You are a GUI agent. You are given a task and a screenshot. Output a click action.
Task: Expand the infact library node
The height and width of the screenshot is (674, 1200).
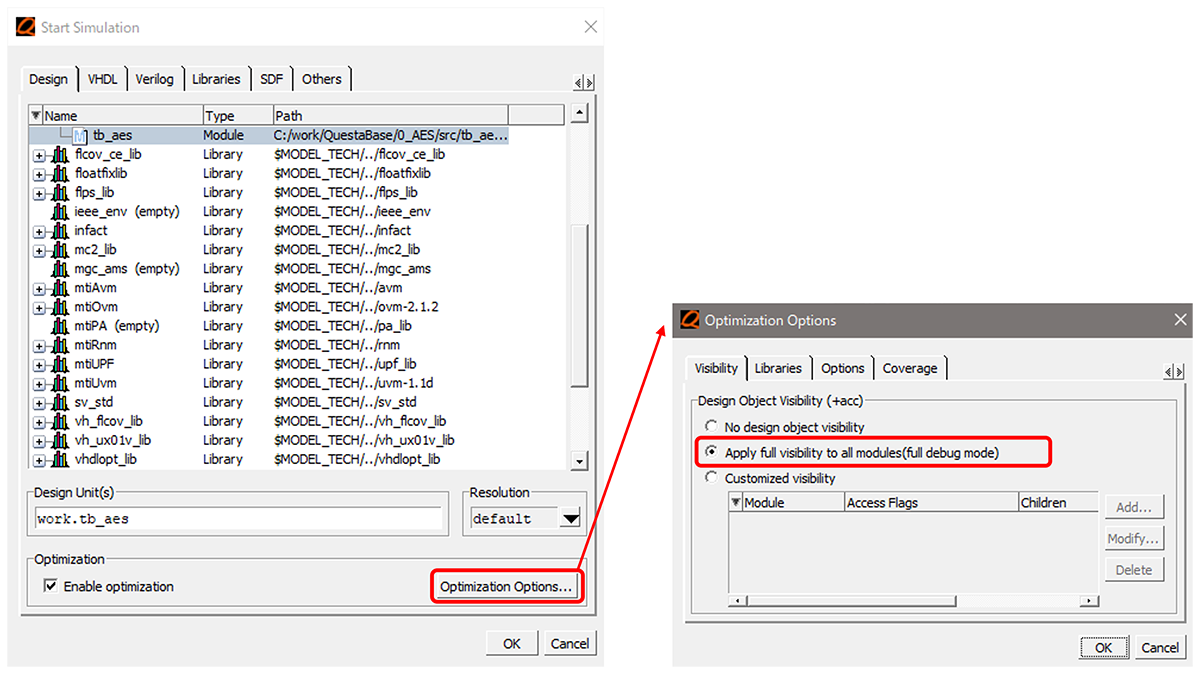[39, 232]
